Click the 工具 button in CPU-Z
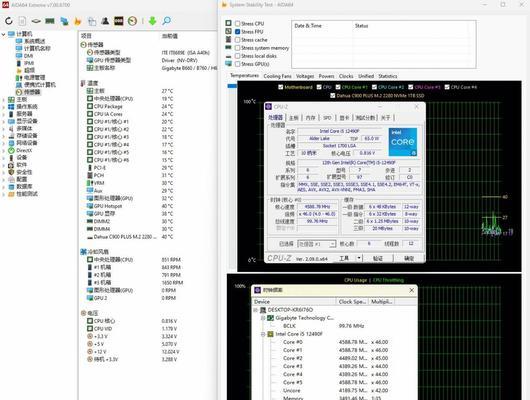Viewport: 530px width, 400px height. click(344, 258)
